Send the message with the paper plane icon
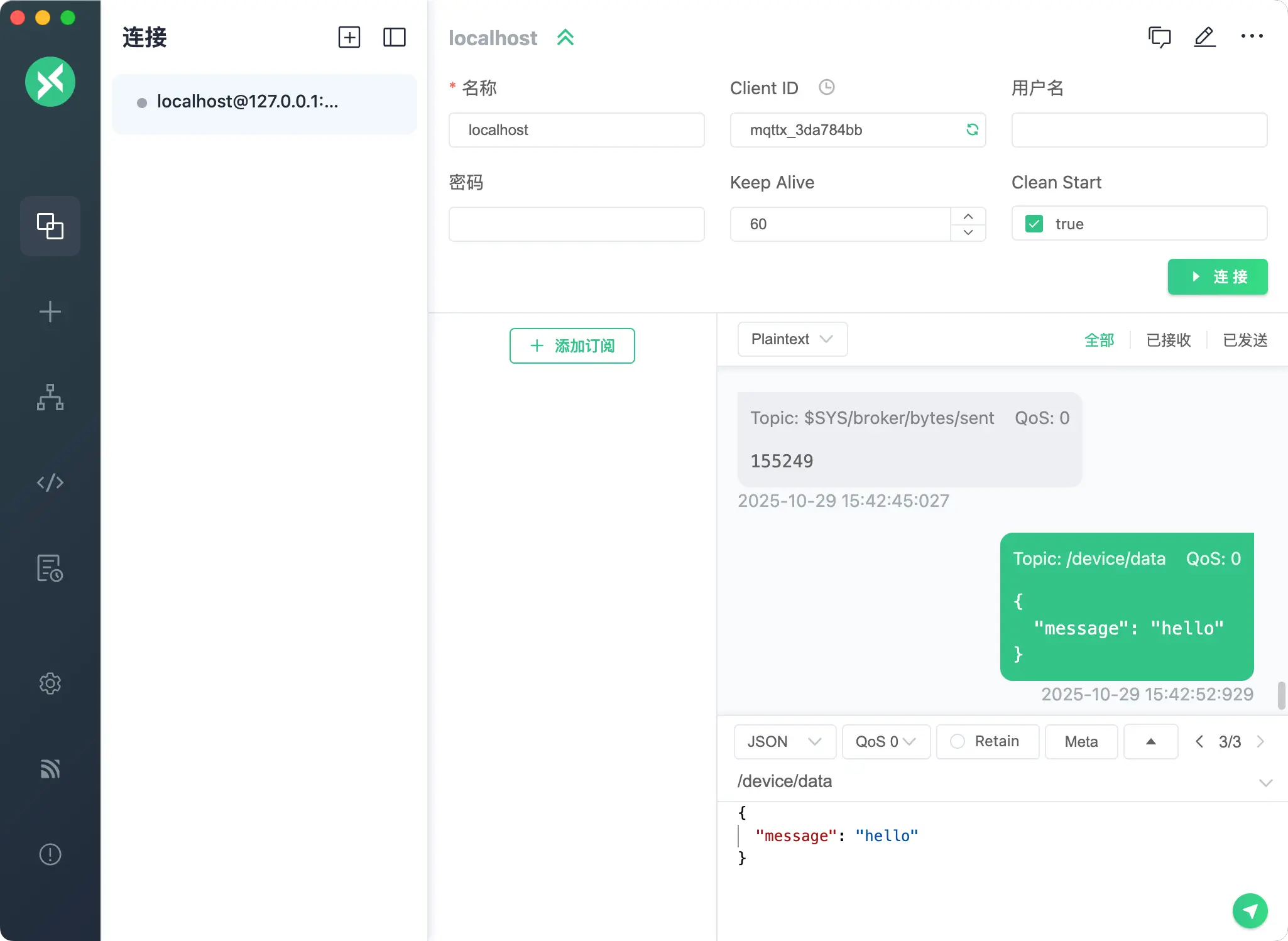The height and width of the screenshot is (941, 1288). (1249, 911)
